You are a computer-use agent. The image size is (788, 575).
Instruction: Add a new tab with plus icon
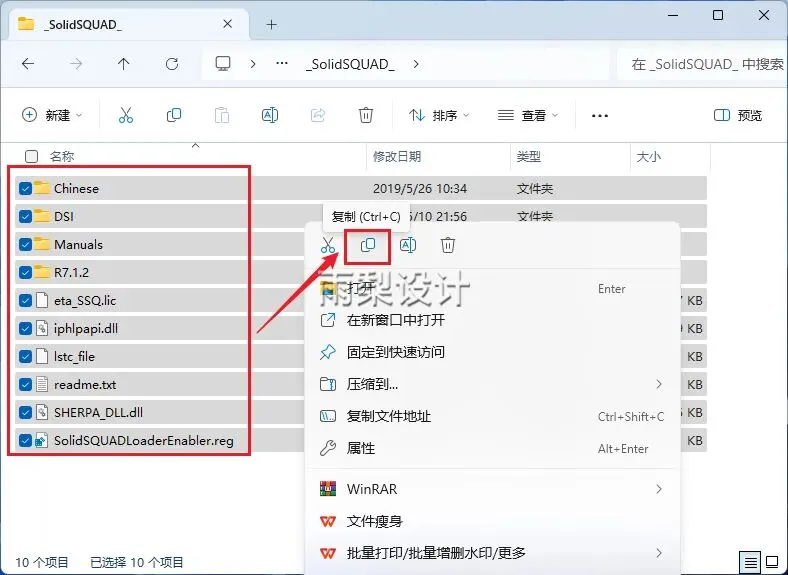tap(271, 24)
